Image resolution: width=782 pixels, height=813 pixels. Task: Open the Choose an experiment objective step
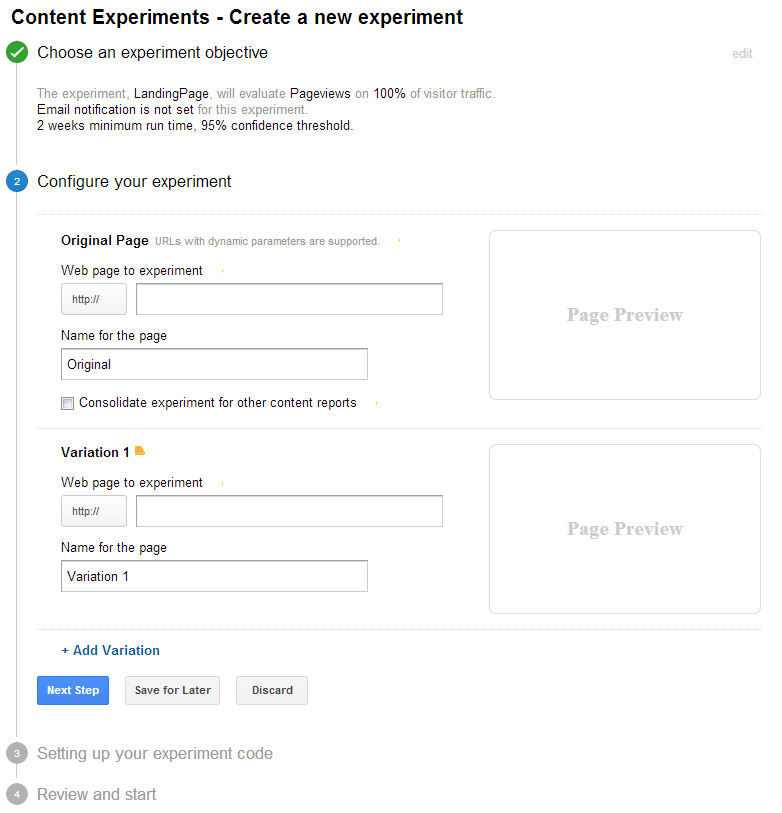(152, 53)
